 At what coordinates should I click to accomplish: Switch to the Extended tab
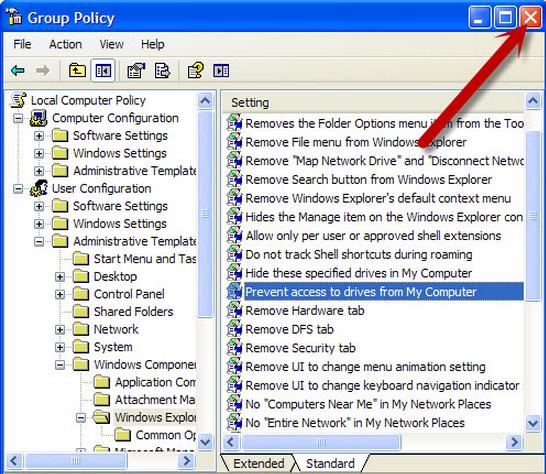point(258,463)
